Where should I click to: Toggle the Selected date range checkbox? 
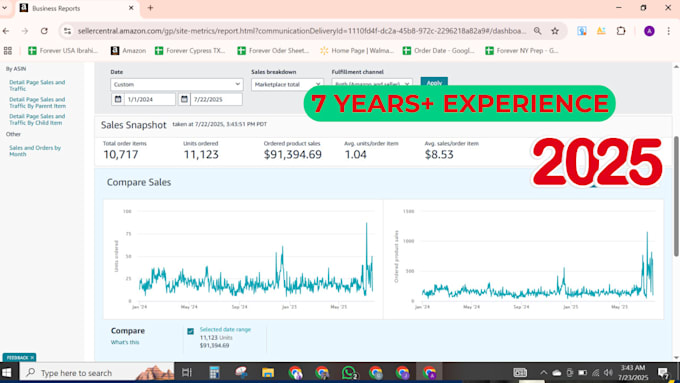190,331
